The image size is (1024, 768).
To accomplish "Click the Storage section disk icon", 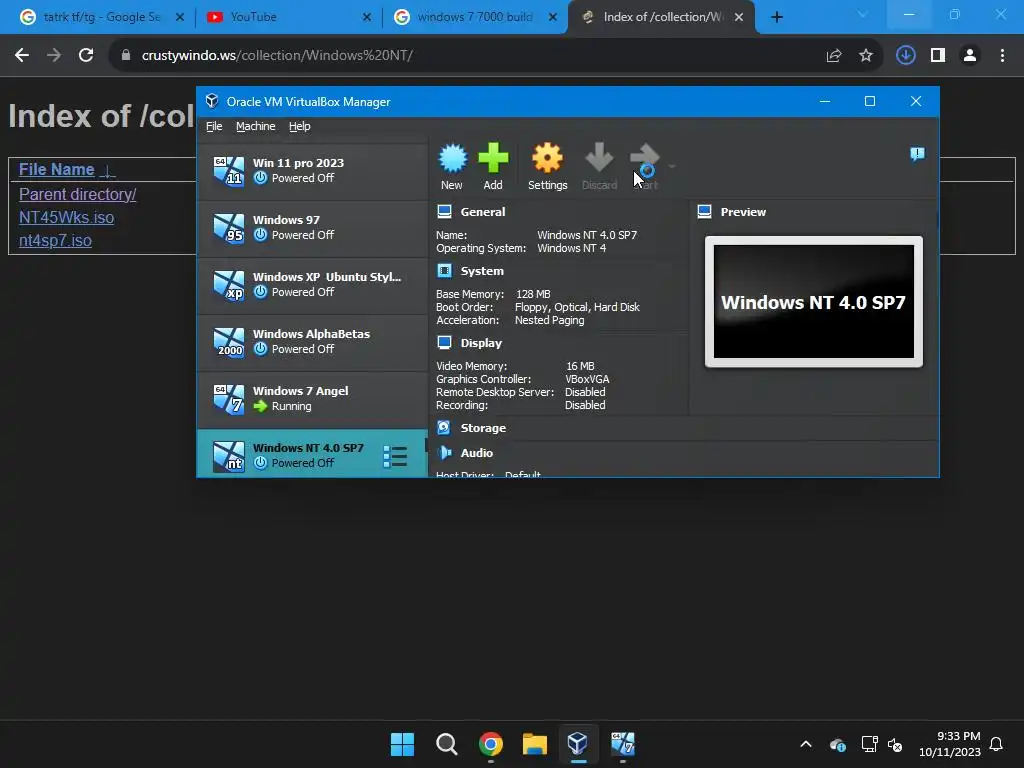I will [x=444, y=428].
